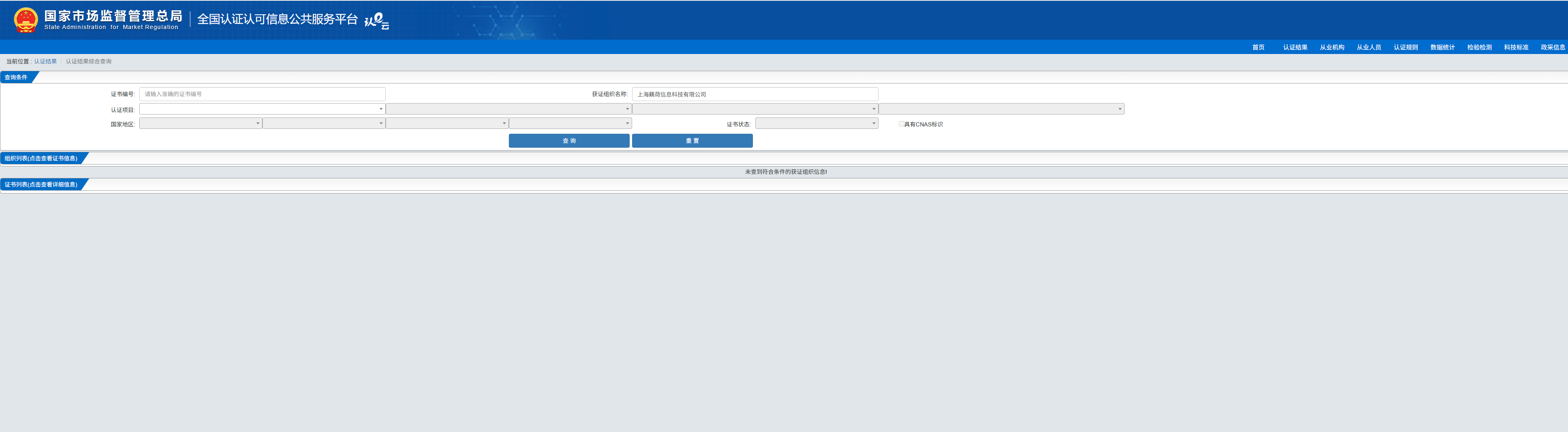Go to 从业机构 in navigation bar
Image resolution: width=1568 pixels, height=432 pixels.
tap(1332, 47)
